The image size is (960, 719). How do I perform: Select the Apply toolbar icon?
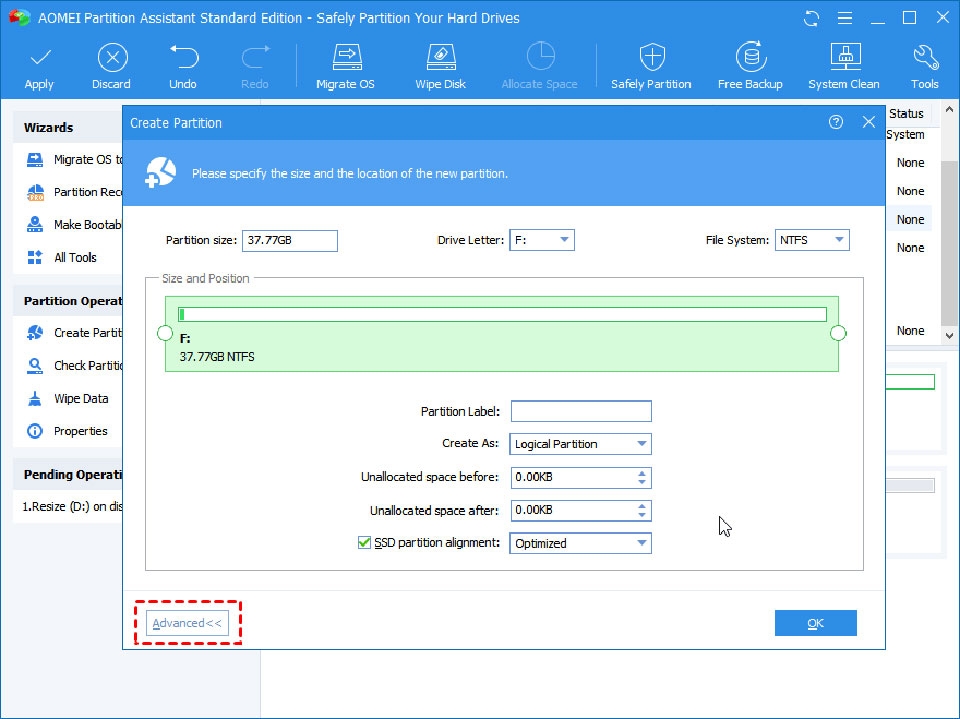[39, 64]
